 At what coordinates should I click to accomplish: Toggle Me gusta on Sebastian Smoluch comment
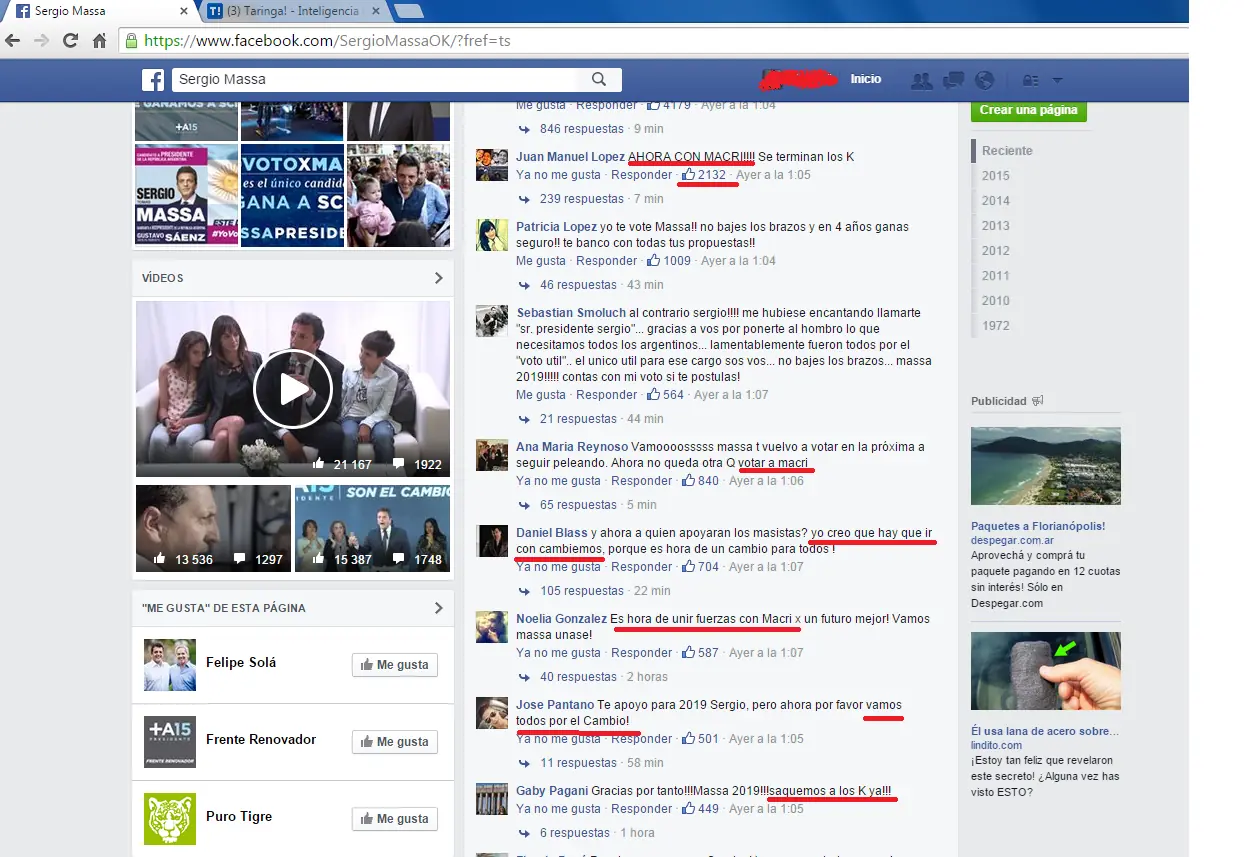(541, 395)
